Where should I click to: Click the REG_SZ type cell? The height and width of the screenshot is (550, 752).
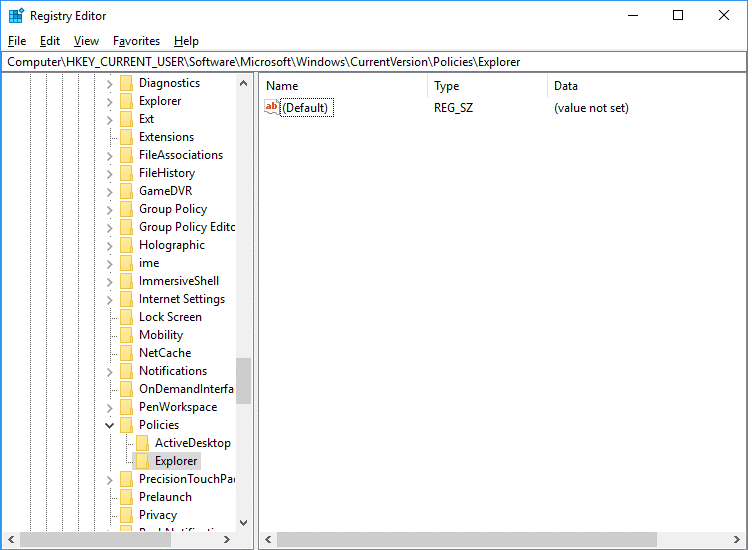point(453,108)
